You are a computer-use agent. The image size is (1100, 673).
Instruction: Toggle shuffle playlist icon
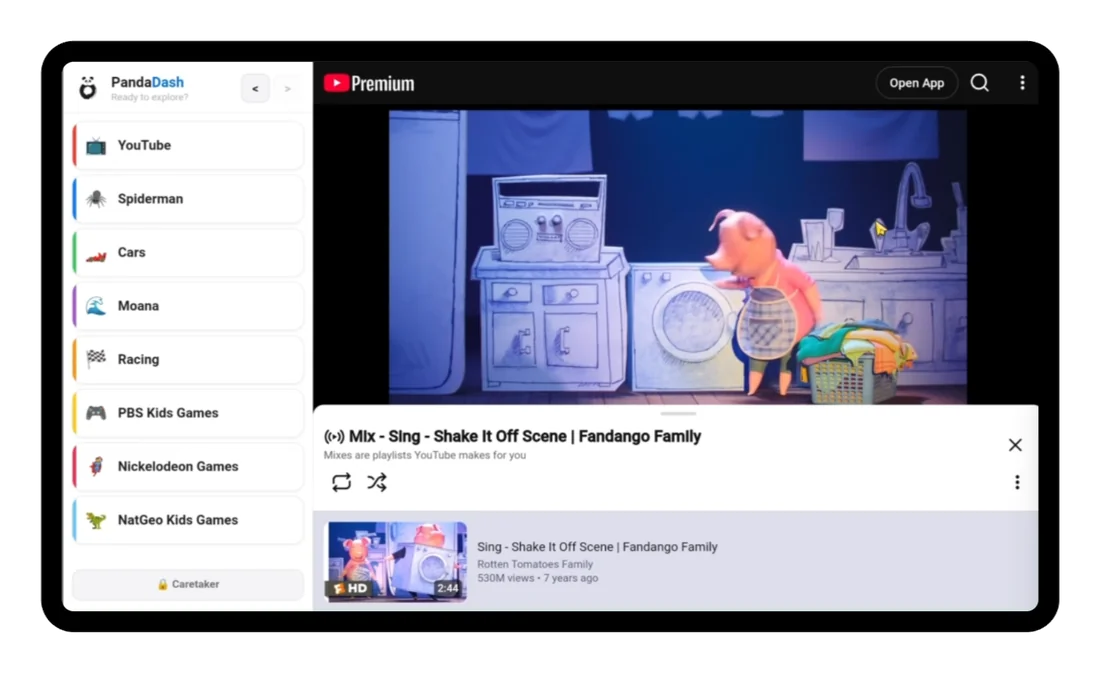[x=377, y=482]
